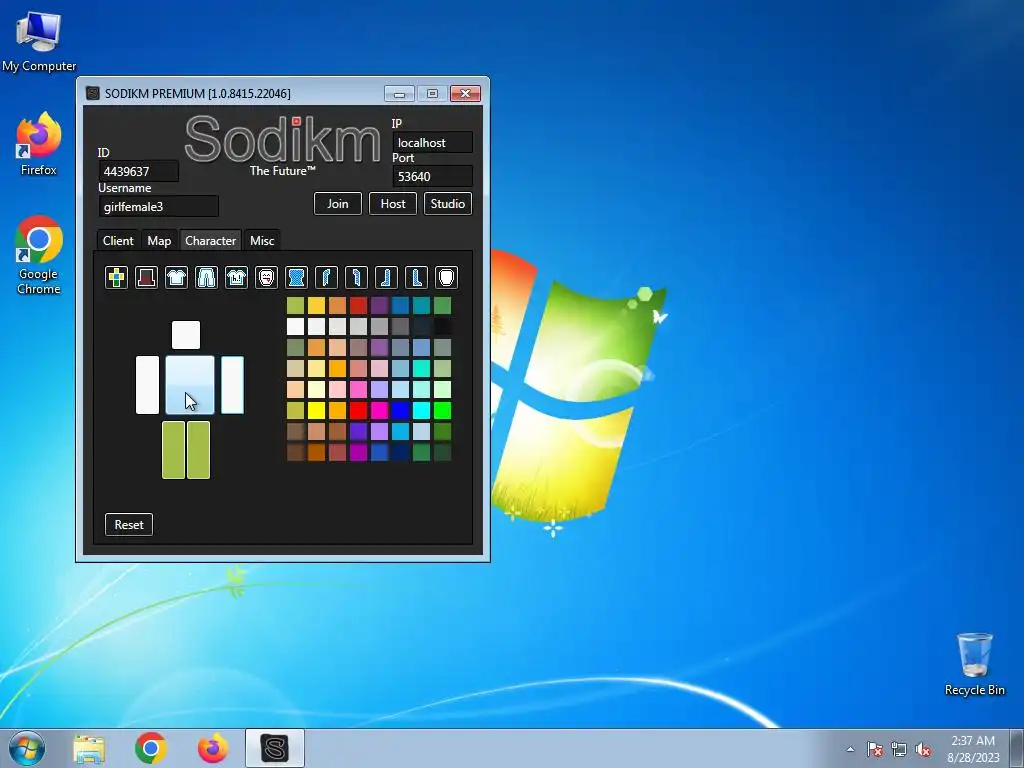This screenshot has height=768, width=1024.
Task: Select the character's white arm farthest from palette
Action: click(148, 385)
